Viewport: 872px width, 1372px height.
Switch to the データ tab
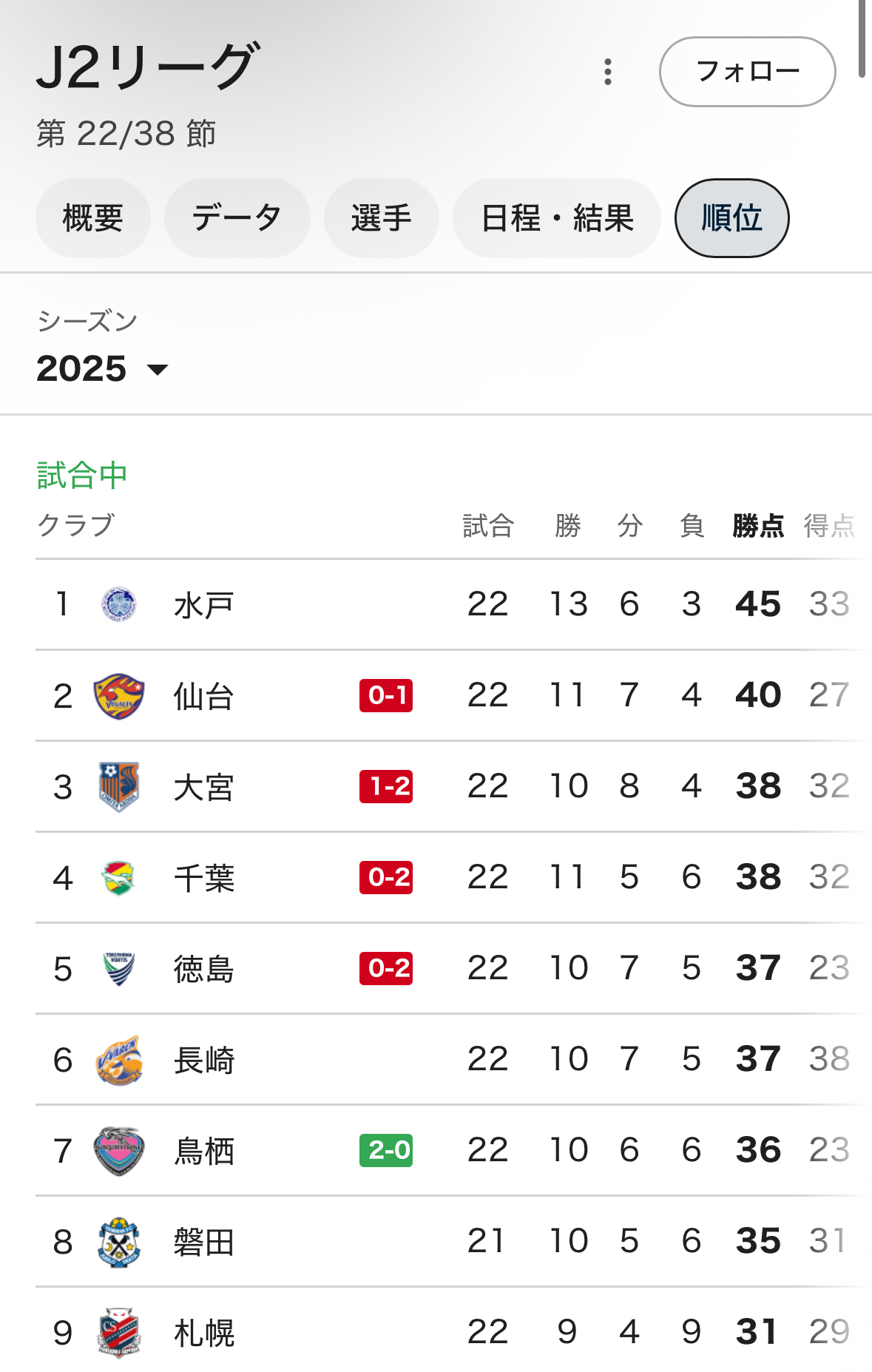(x=237, y=218)
